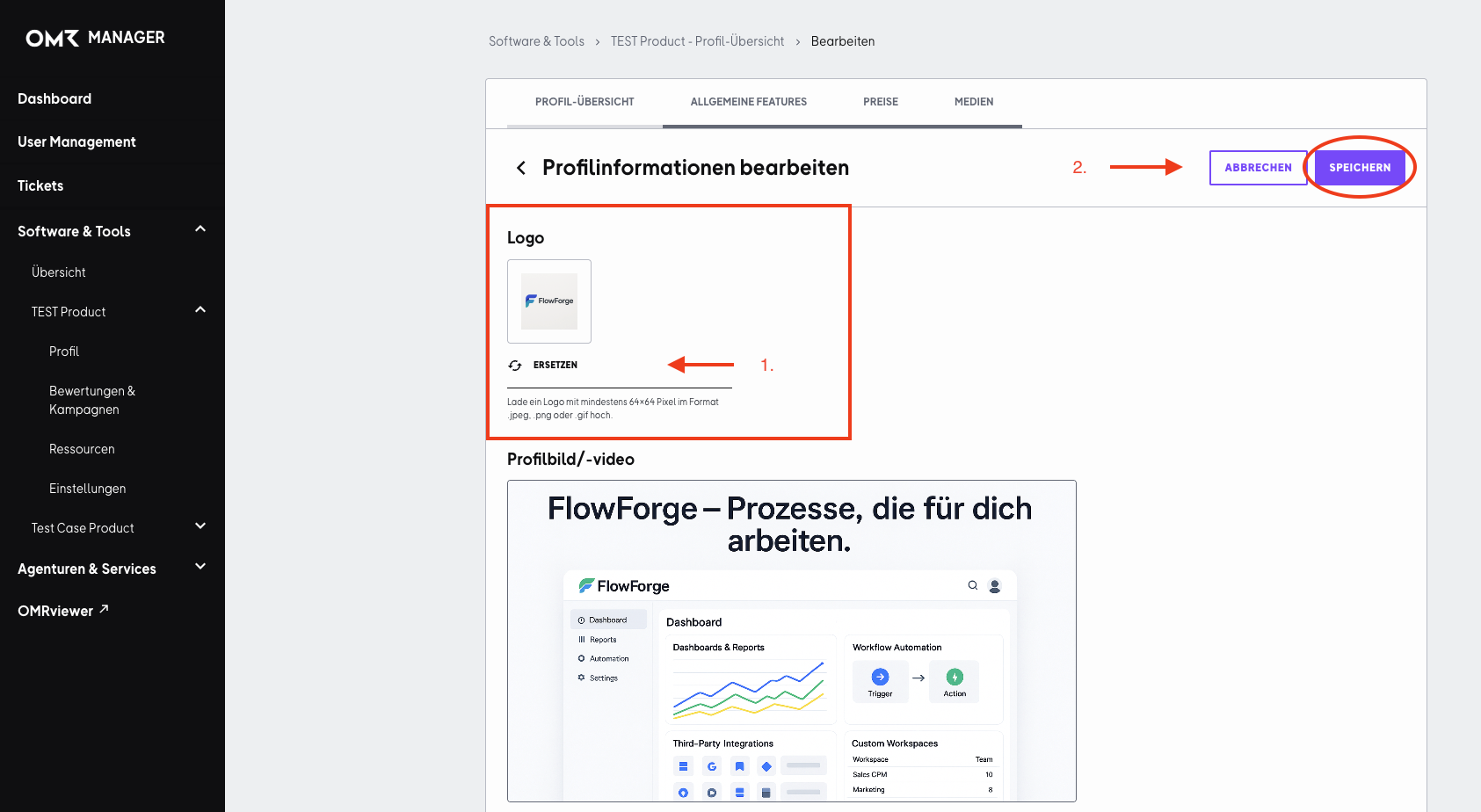Screen dimensions: 1481x812
Task: Collapse the TEST Product submenu
Action: 200,310
